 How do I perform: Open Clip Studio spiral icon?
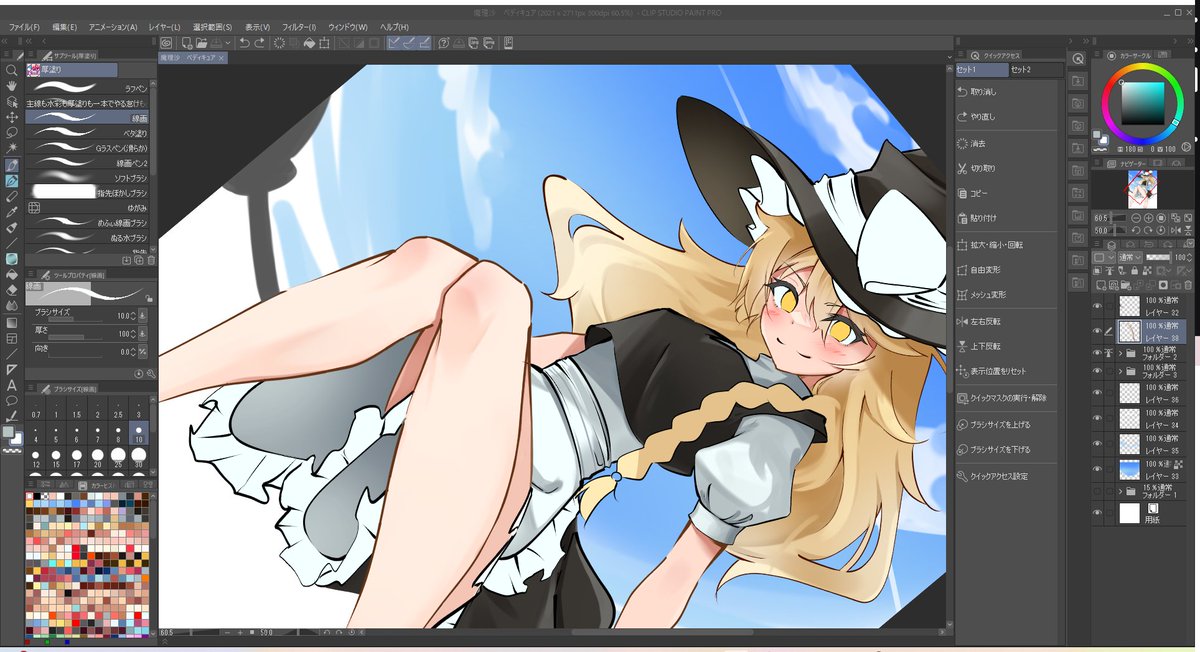(x=166, y=43)
